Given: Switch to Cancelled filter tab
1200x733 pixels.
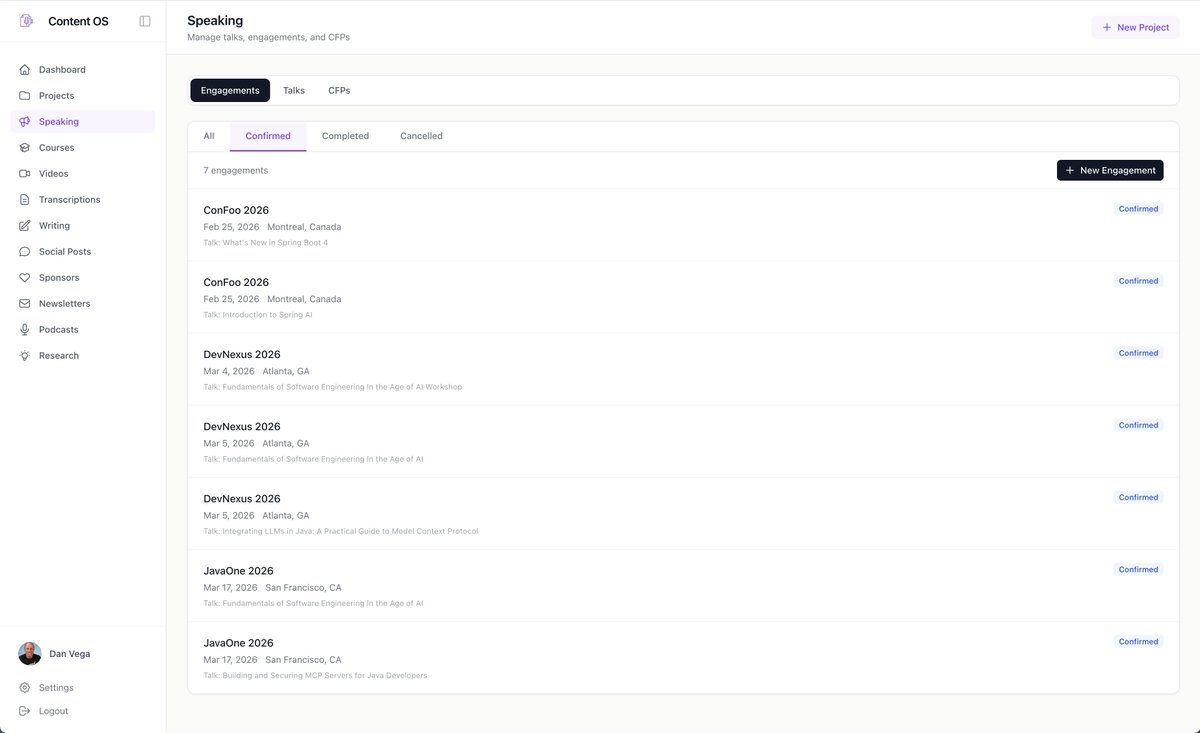Looking at the screenshot, I should [421, 136].
